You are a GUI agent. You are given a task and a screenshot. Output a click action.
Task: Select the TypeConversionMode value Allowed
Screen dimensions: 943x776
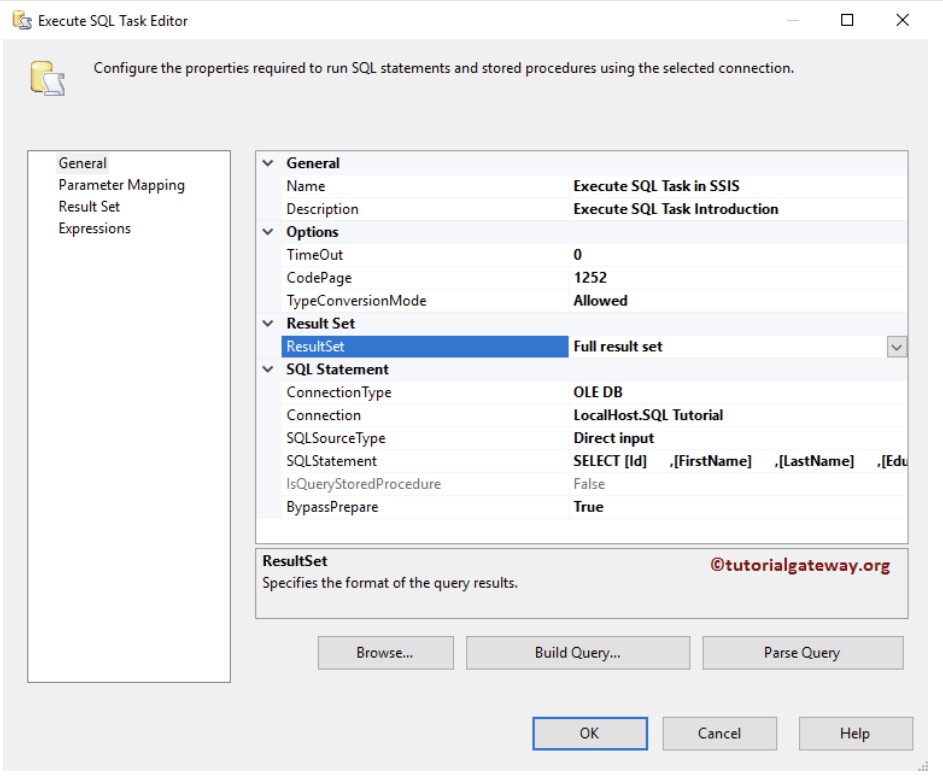coord(738,300)
